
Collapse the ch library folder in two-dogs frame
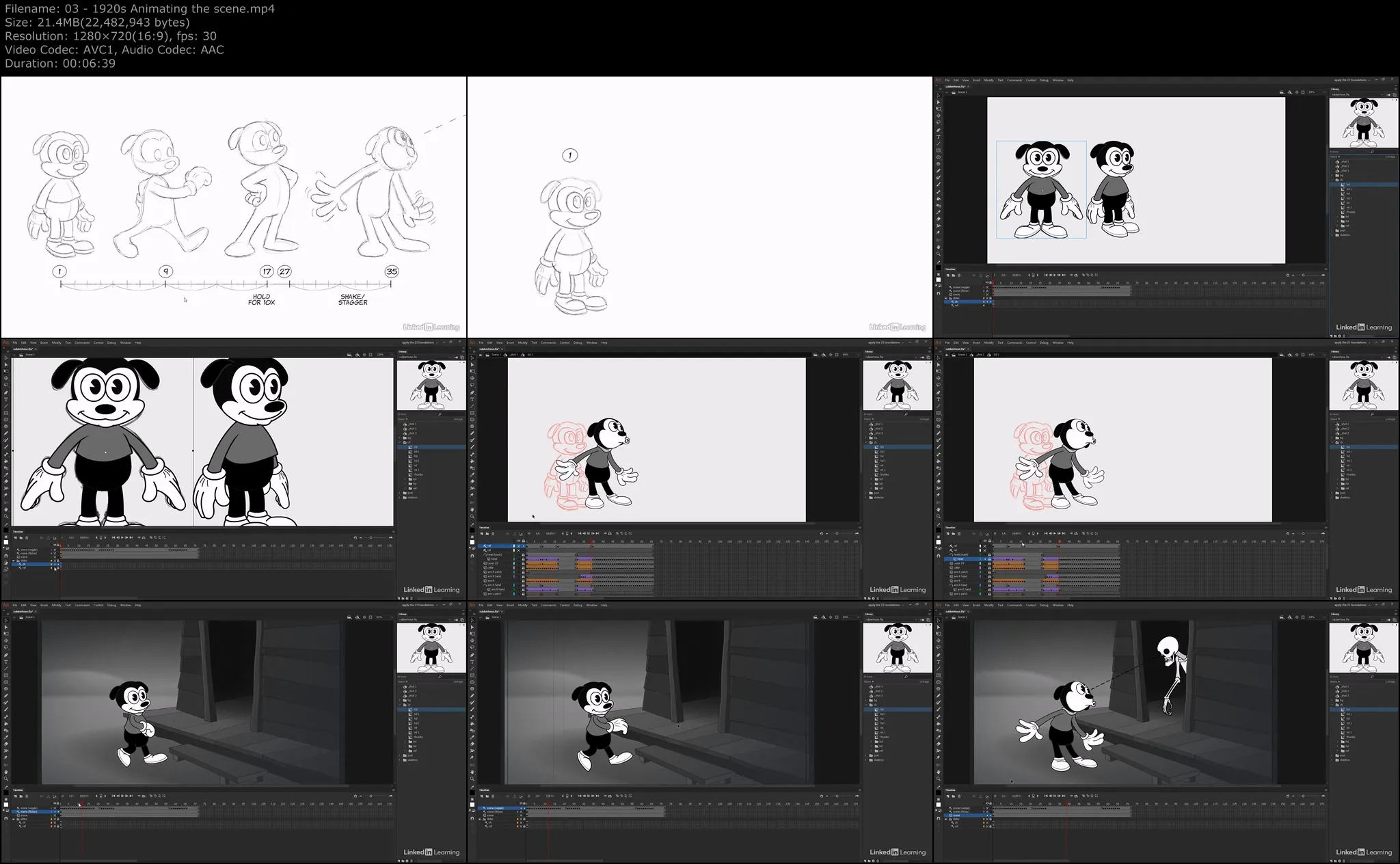click(x=1332, y=180)
